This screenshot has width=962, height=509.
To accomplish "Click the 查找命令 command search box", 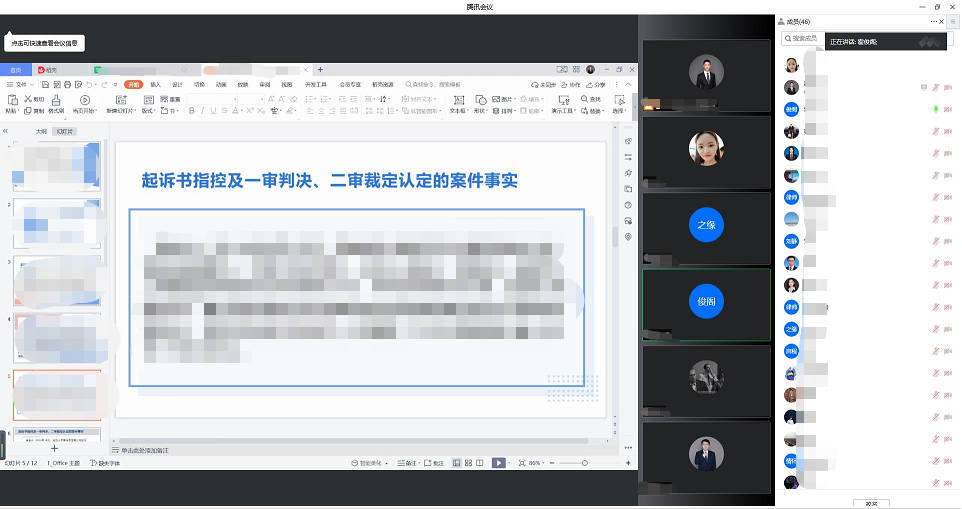I will (433, 85).
